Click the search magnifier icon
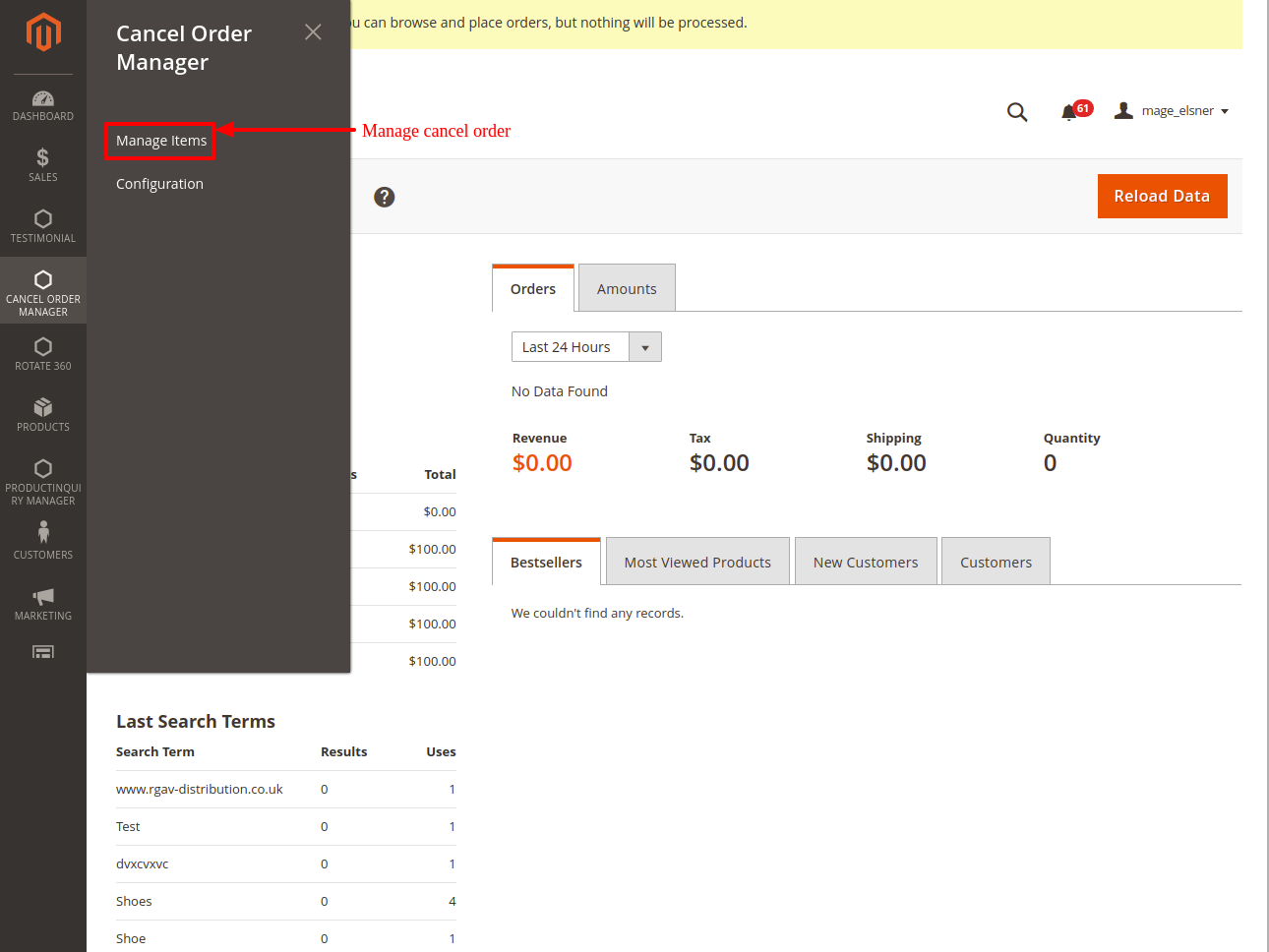 point(1017,112)
